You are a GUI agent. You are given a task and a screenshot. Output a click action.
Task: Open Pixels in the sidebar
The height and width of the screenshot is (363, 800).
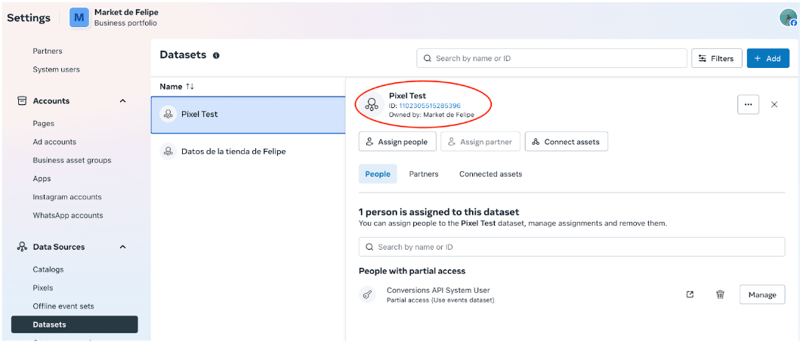pos(43,288)
